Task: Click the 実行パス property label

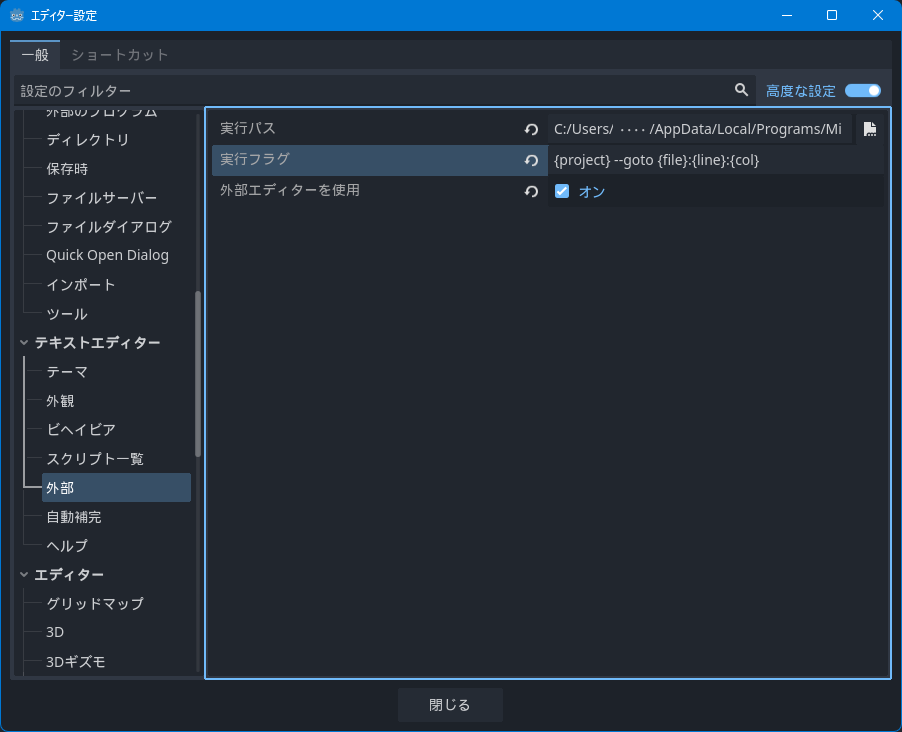Action: click(248, 128)
